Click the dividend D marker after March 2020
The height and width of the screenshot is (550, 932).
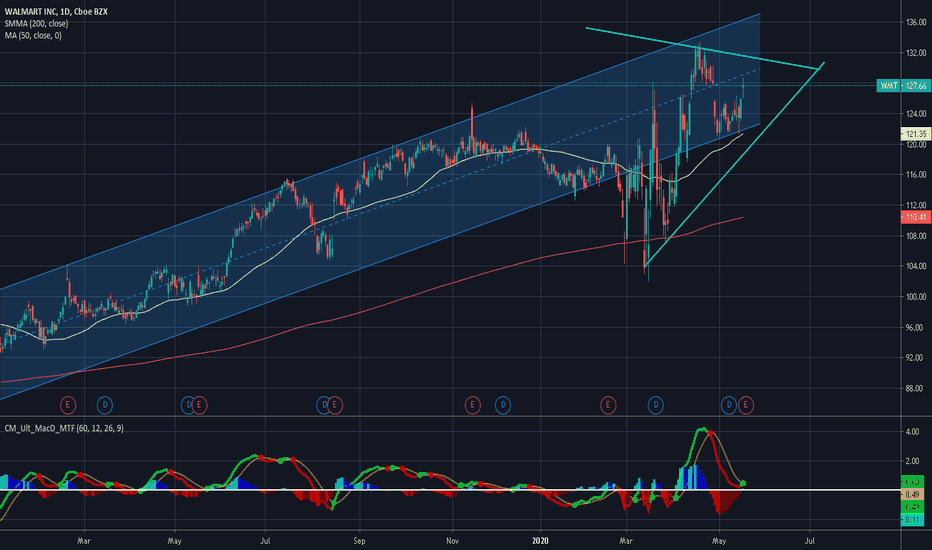(x=656, y=406)
